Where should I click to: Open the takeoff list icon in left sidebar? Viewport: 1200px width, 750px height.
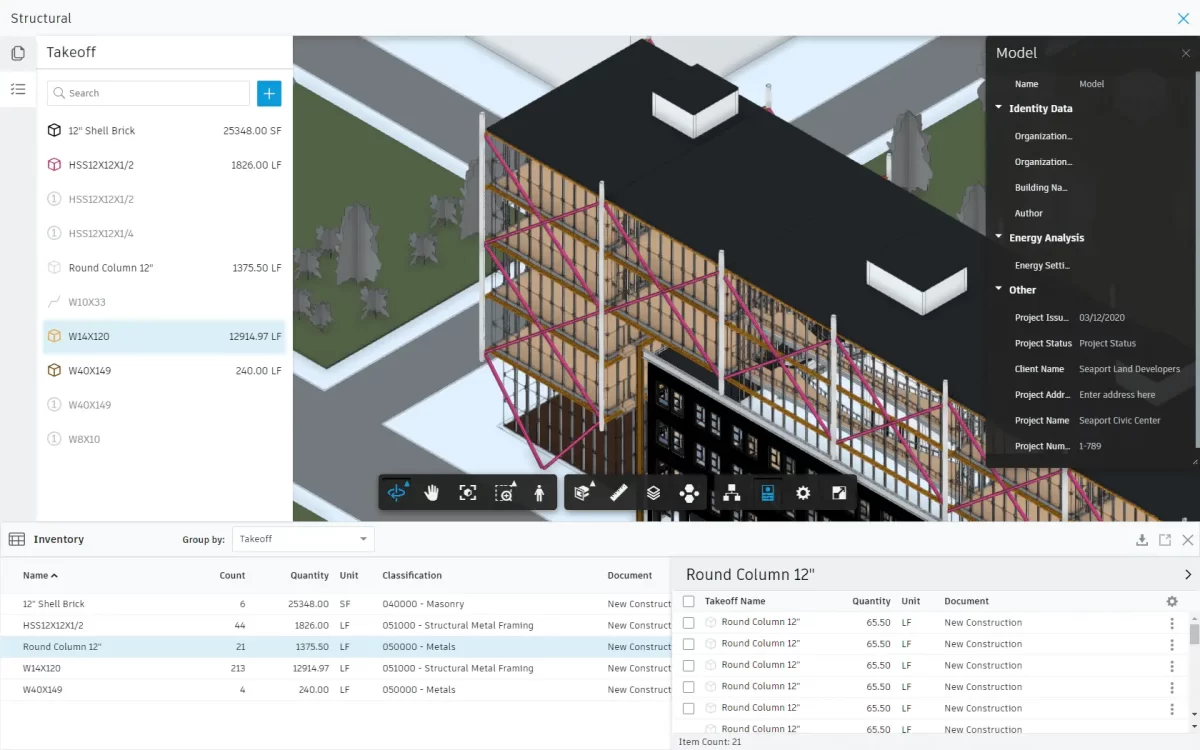pos(18,89)
